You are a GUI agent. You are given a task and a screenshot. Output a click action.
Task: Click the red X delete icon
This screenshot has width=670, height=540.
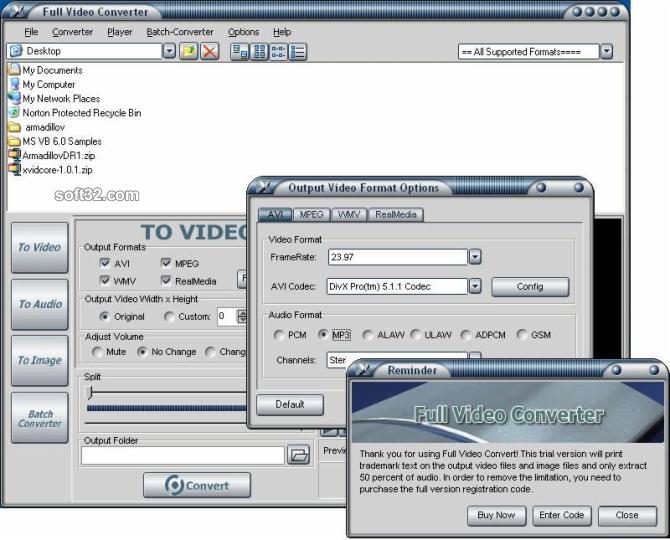[210, 51]
